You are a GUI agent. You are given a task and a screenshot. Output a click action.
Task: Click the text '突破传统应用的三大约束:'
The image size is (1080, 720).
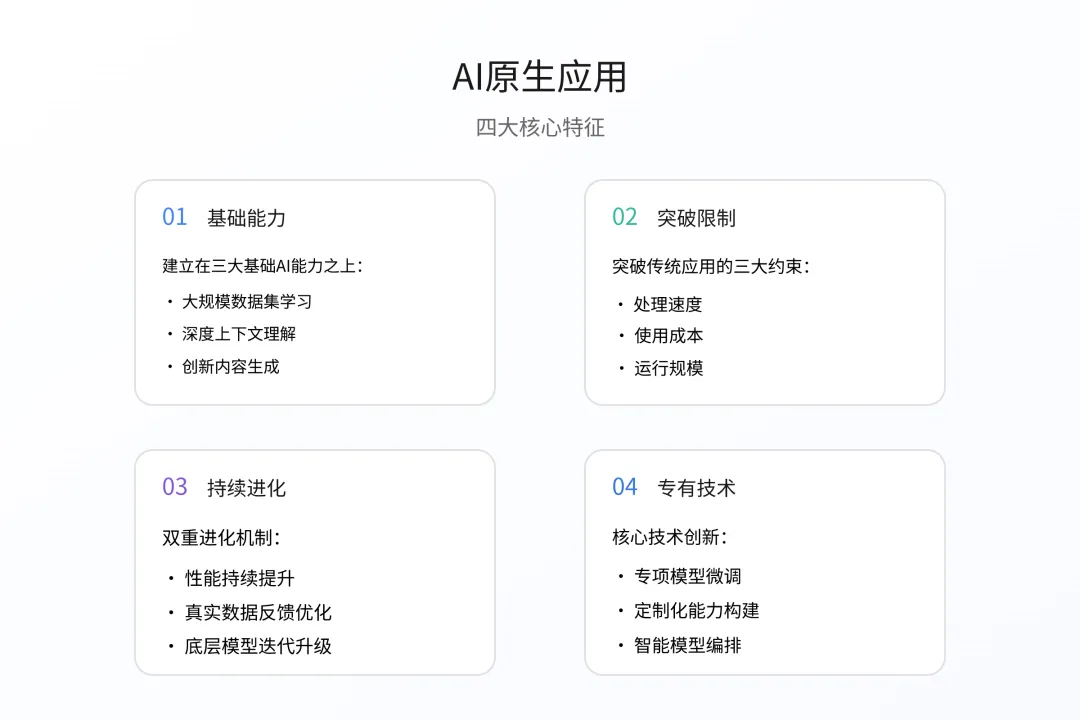[711, 267]
